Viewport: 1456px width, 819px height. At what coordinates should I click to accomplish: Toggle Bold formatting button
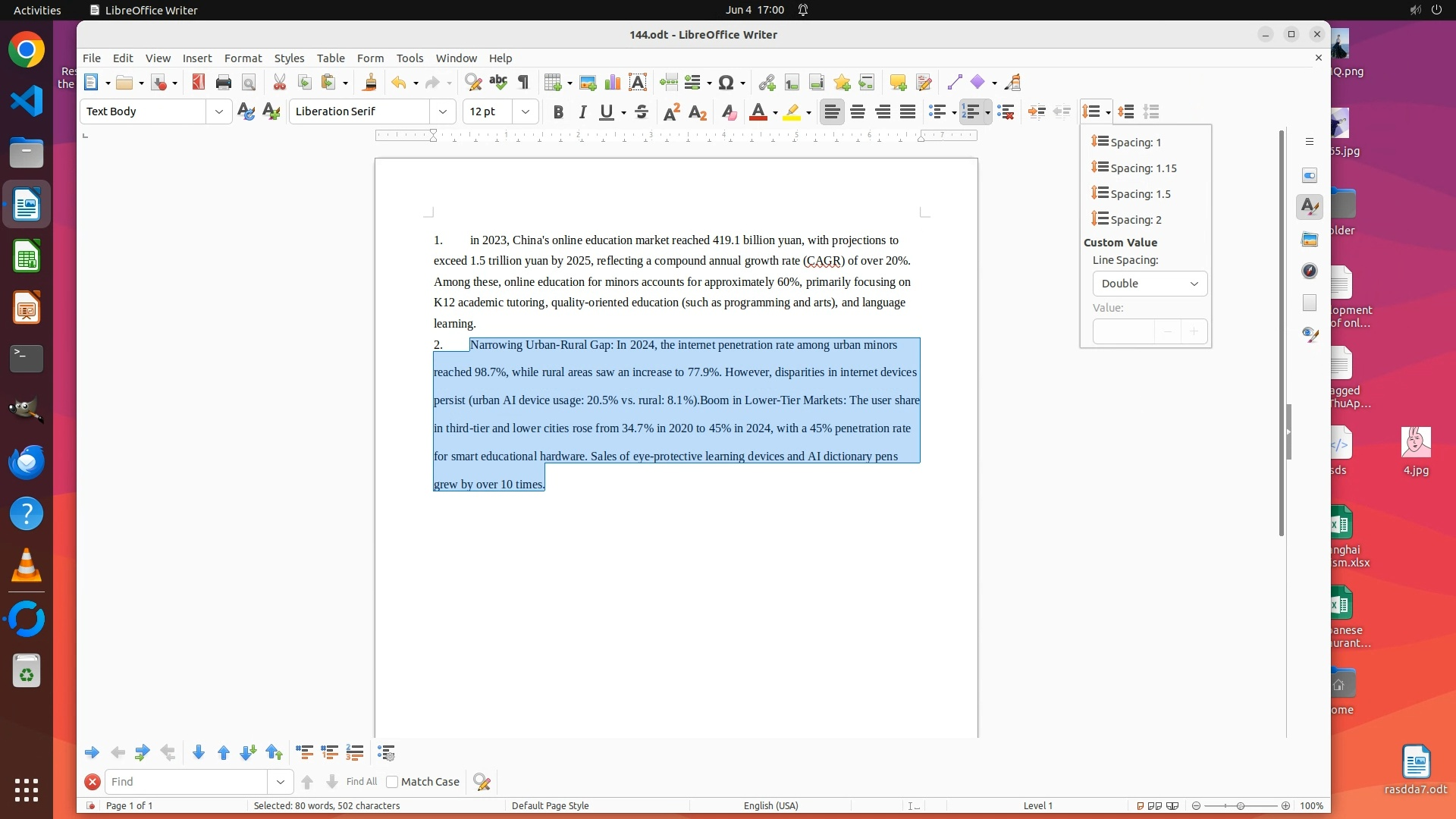tap(558, 112)
